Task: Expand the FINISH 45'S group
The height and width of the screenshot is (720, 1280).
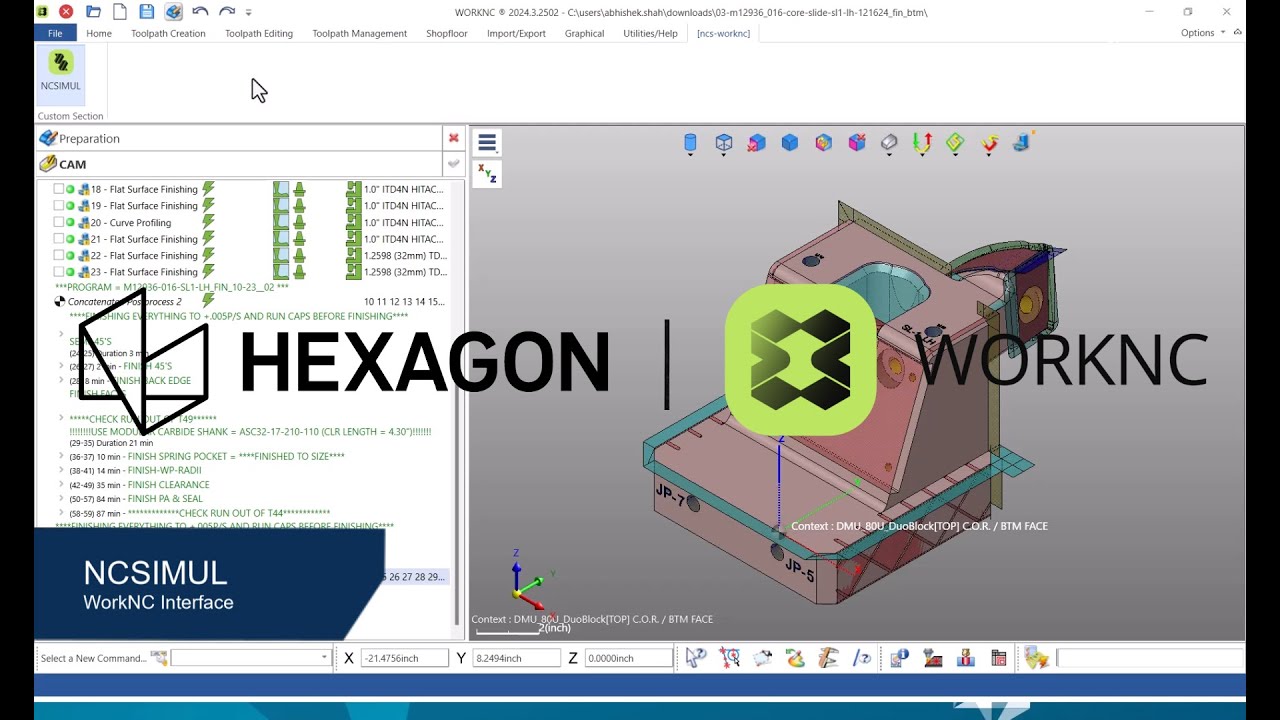Action: [61, 366]
